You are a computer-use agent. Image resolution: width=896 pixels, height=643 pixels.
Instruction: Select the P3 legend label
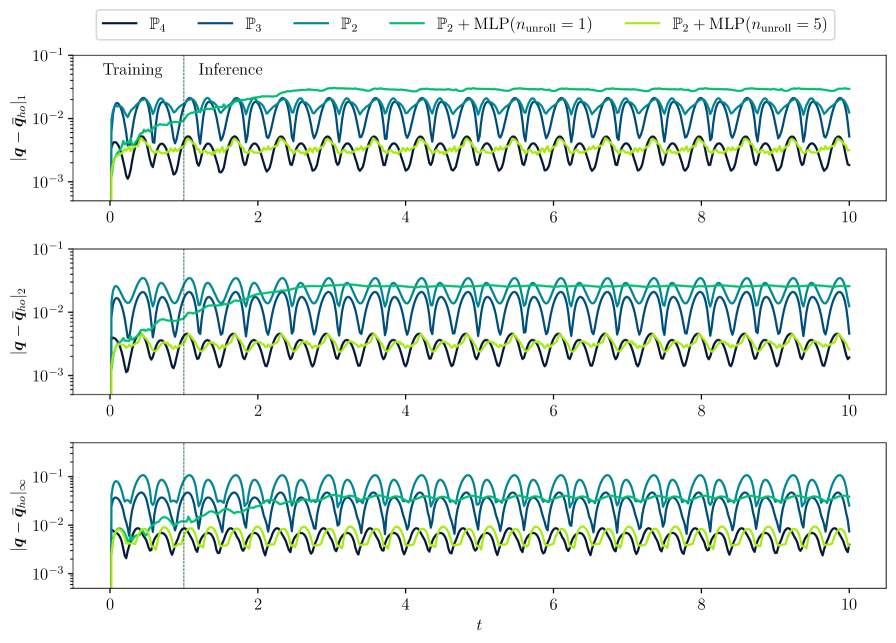(x=254, y=25)
